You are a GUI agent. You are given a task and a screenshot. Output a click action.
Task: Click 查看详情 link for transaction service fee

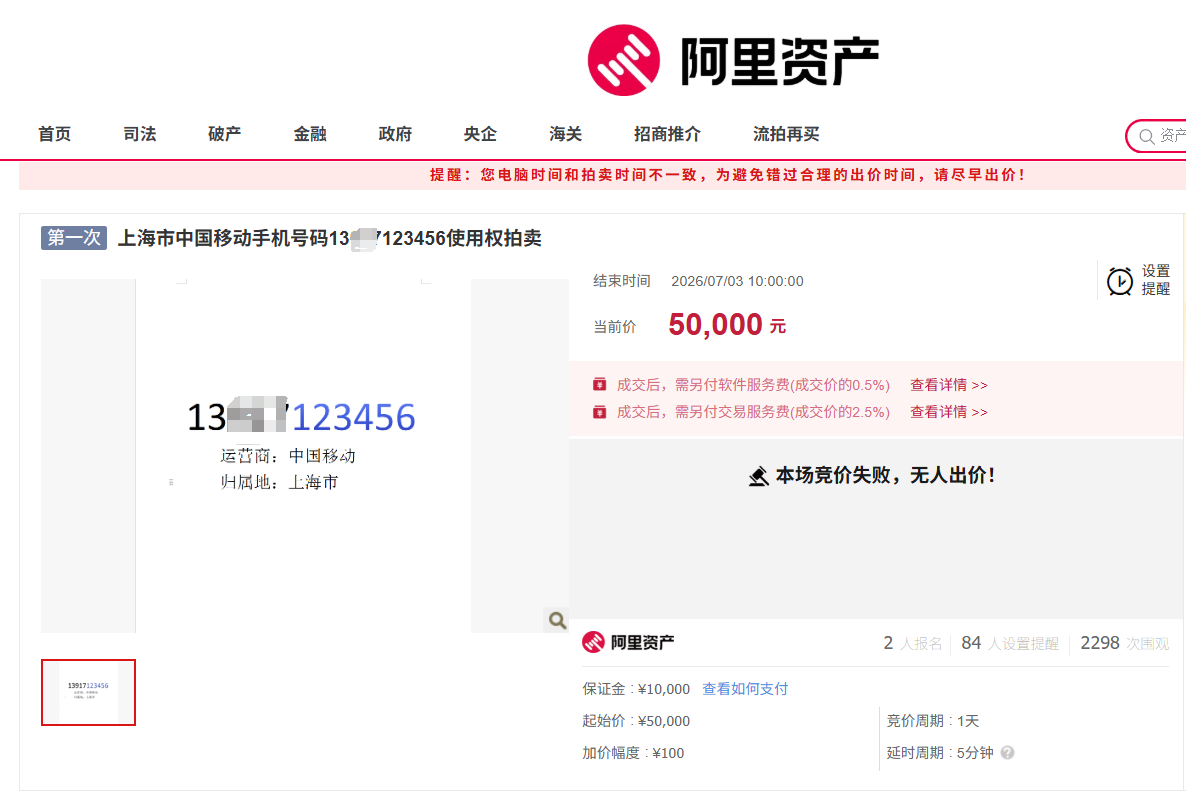(948, 412)
